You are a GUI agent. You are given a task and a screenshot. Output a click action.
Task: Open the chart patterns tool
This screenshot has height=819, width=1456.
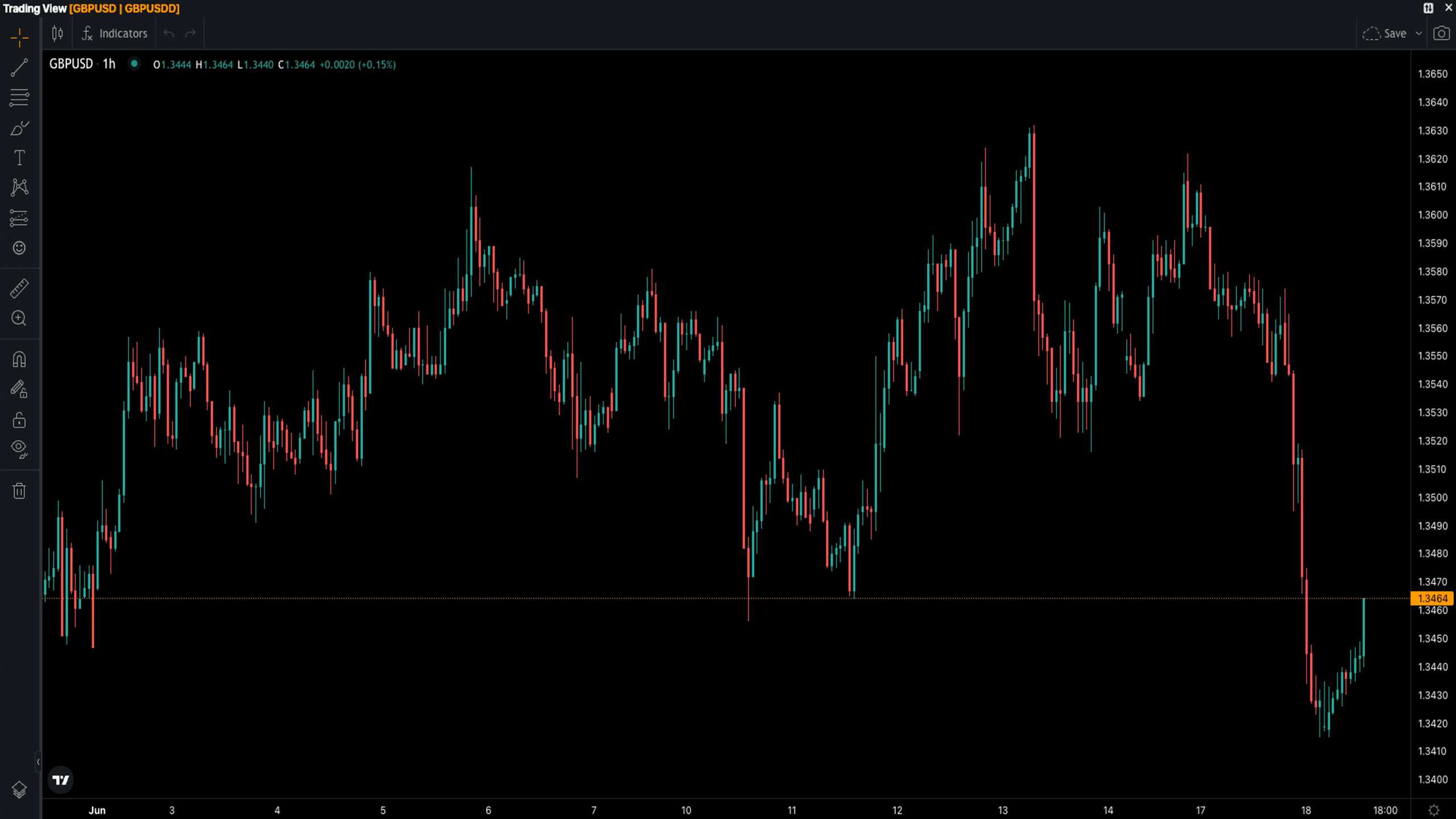(x=19, y=187)
